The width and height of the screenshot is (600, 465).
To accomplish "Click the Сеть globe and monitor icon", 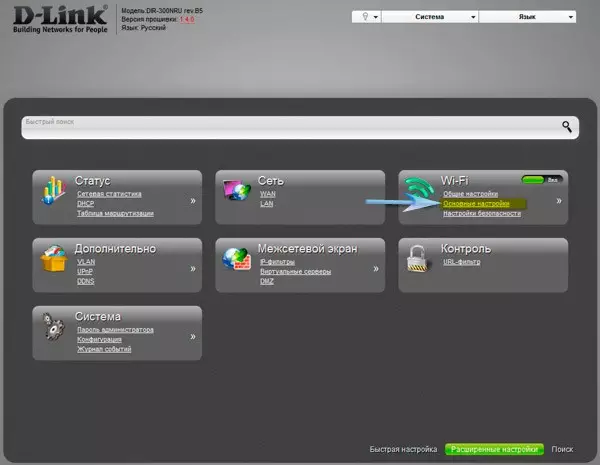I will pyautogui.click(x=237, y=189).
